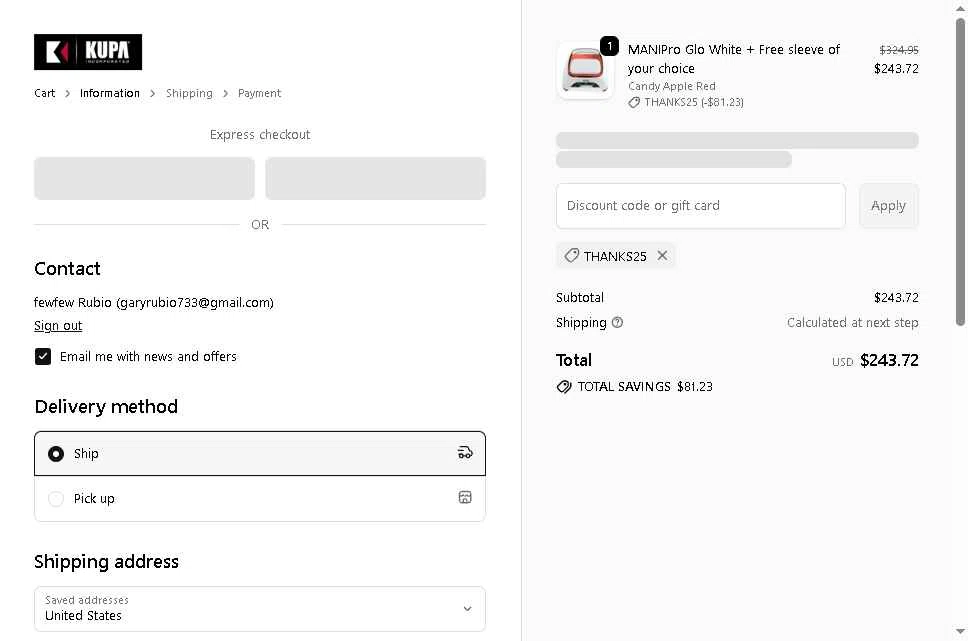Viewport: 968px width, 641px height.
Task: Click the MANIPro Glo product thumbnail
Action: 585,70
